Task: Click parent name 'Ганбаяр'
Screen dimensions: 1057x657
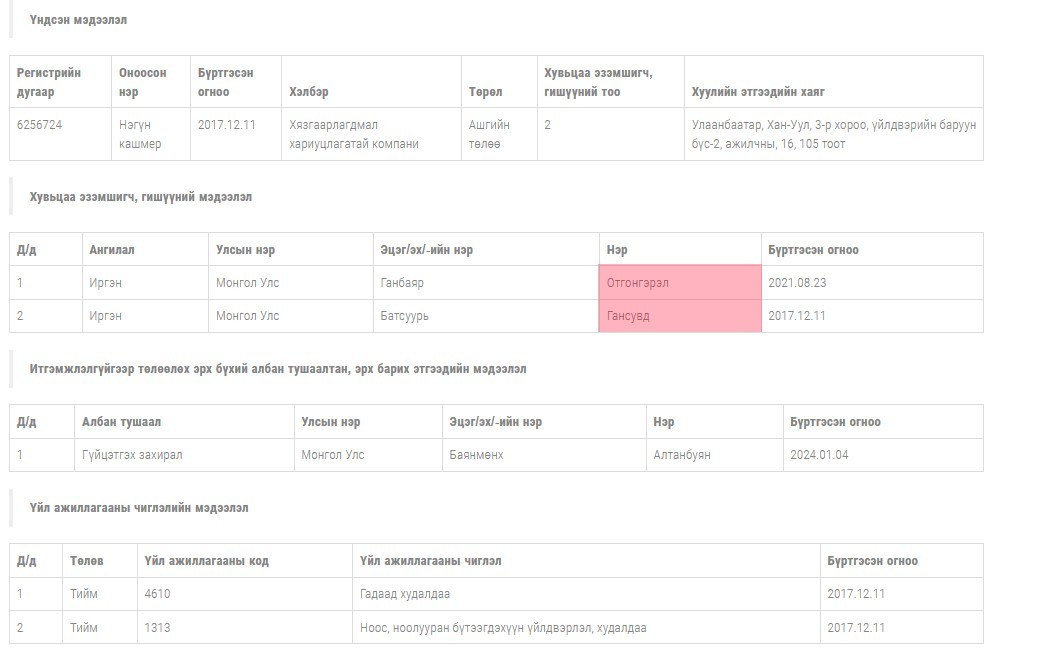Action: pyautogui.click(x=402, y=283)
